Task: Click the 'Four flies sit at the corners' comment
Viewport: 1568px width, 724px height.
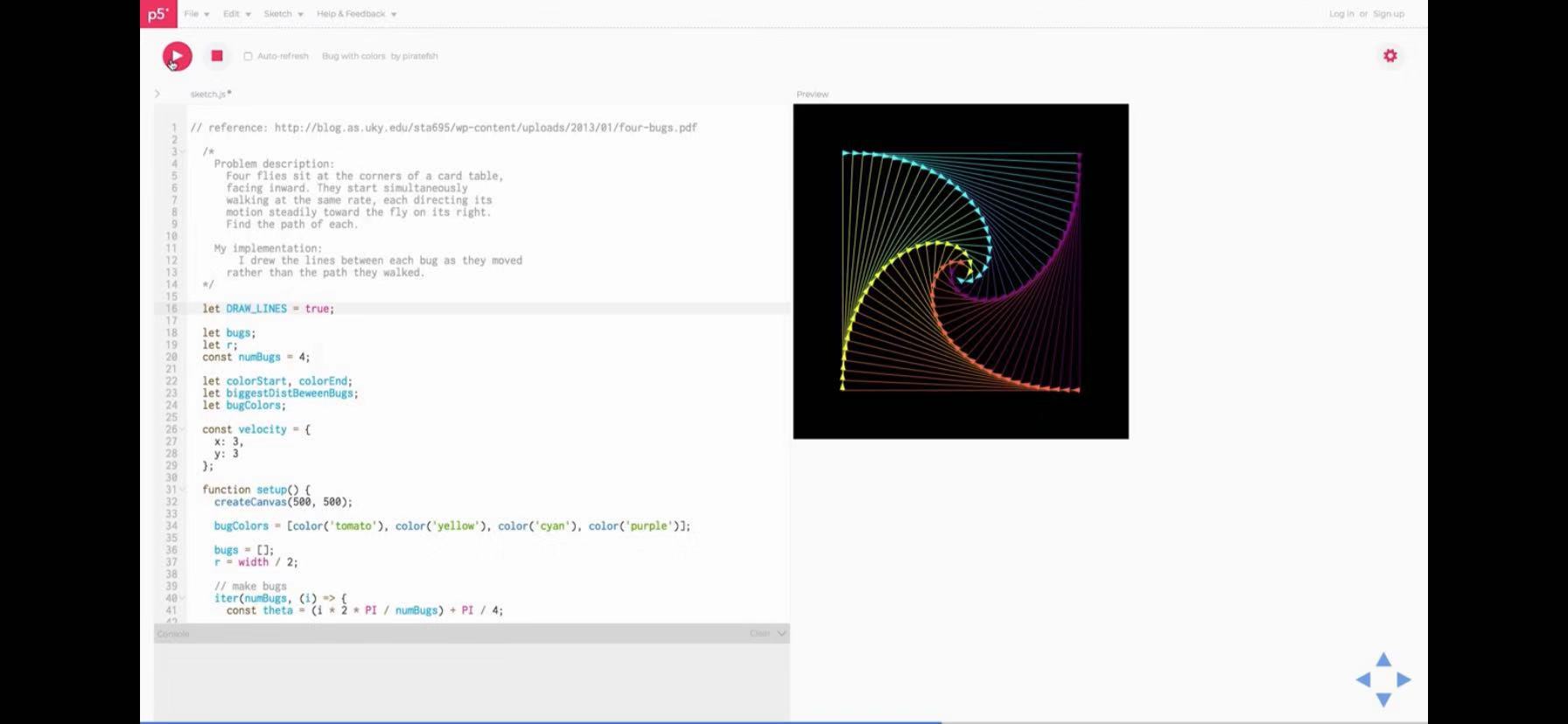Action: pyautogui.click(x=364, y=176)
